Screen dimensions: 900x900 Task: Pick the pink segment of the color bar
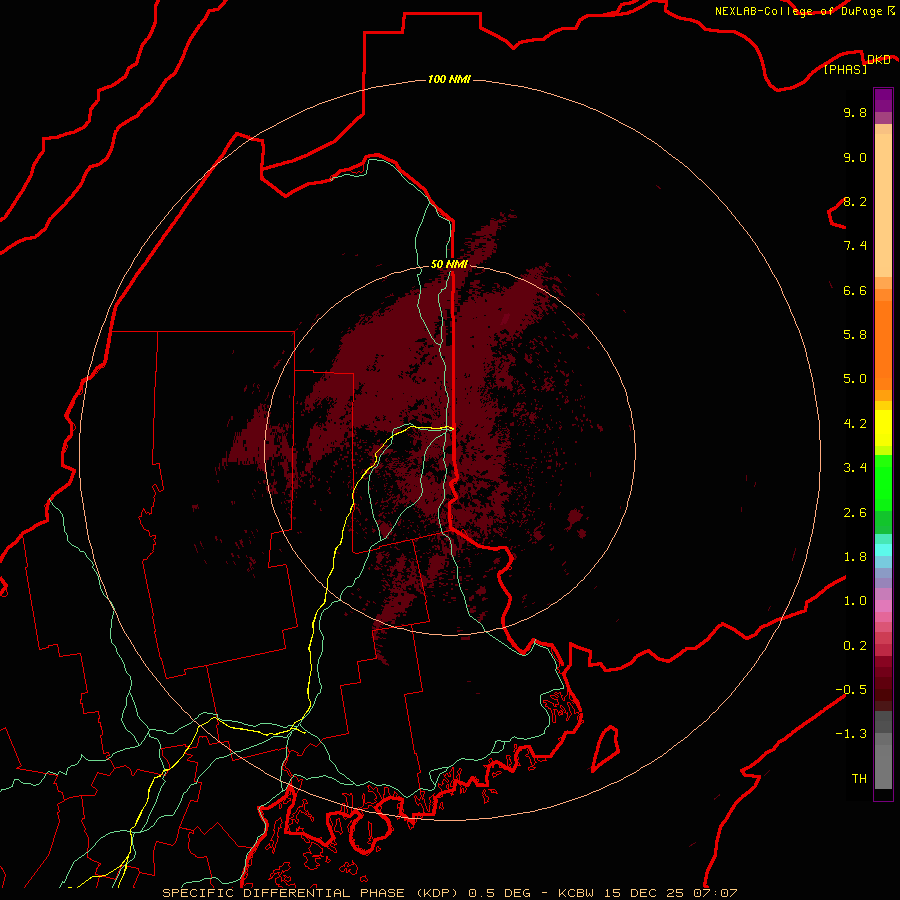(883, 606)
